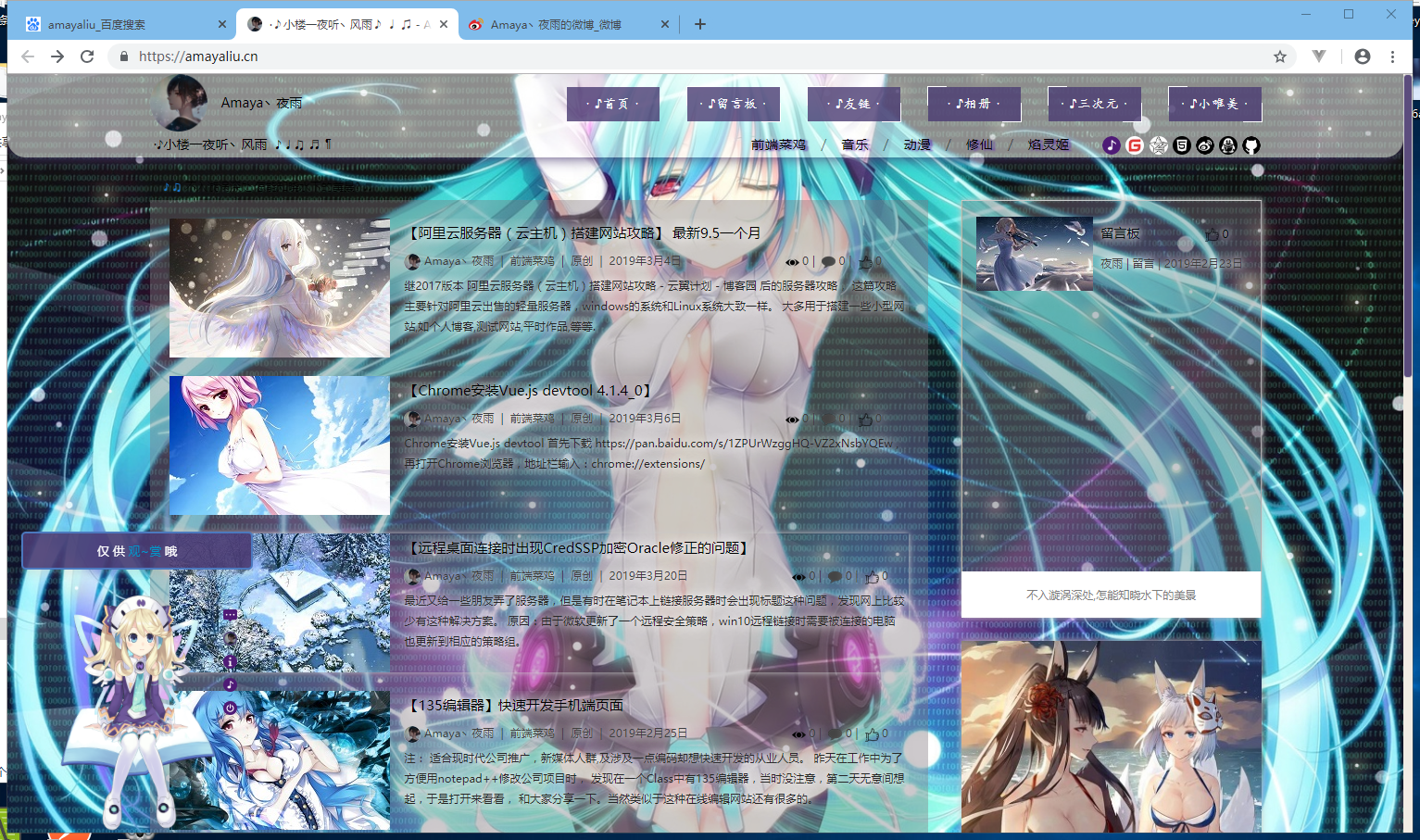Open the info icon beside the mascot
Screen dimensions: 1420x840
pos(230,661)
